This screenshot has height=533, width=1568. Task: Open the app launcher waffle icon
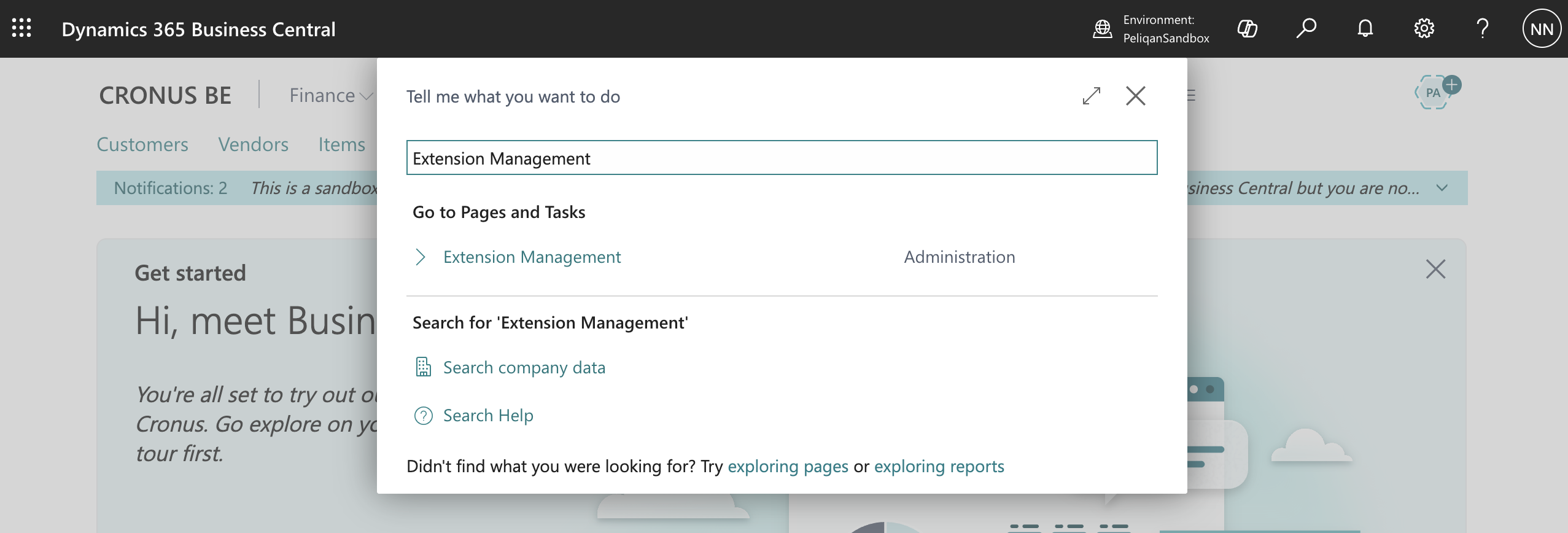pyautogui.click(x=21, y=28)
